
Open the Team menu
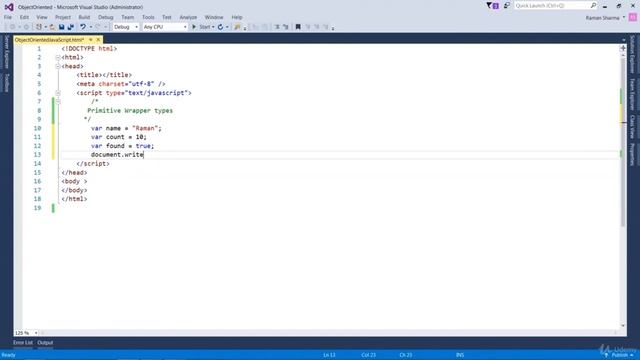(x=127, y=17)
